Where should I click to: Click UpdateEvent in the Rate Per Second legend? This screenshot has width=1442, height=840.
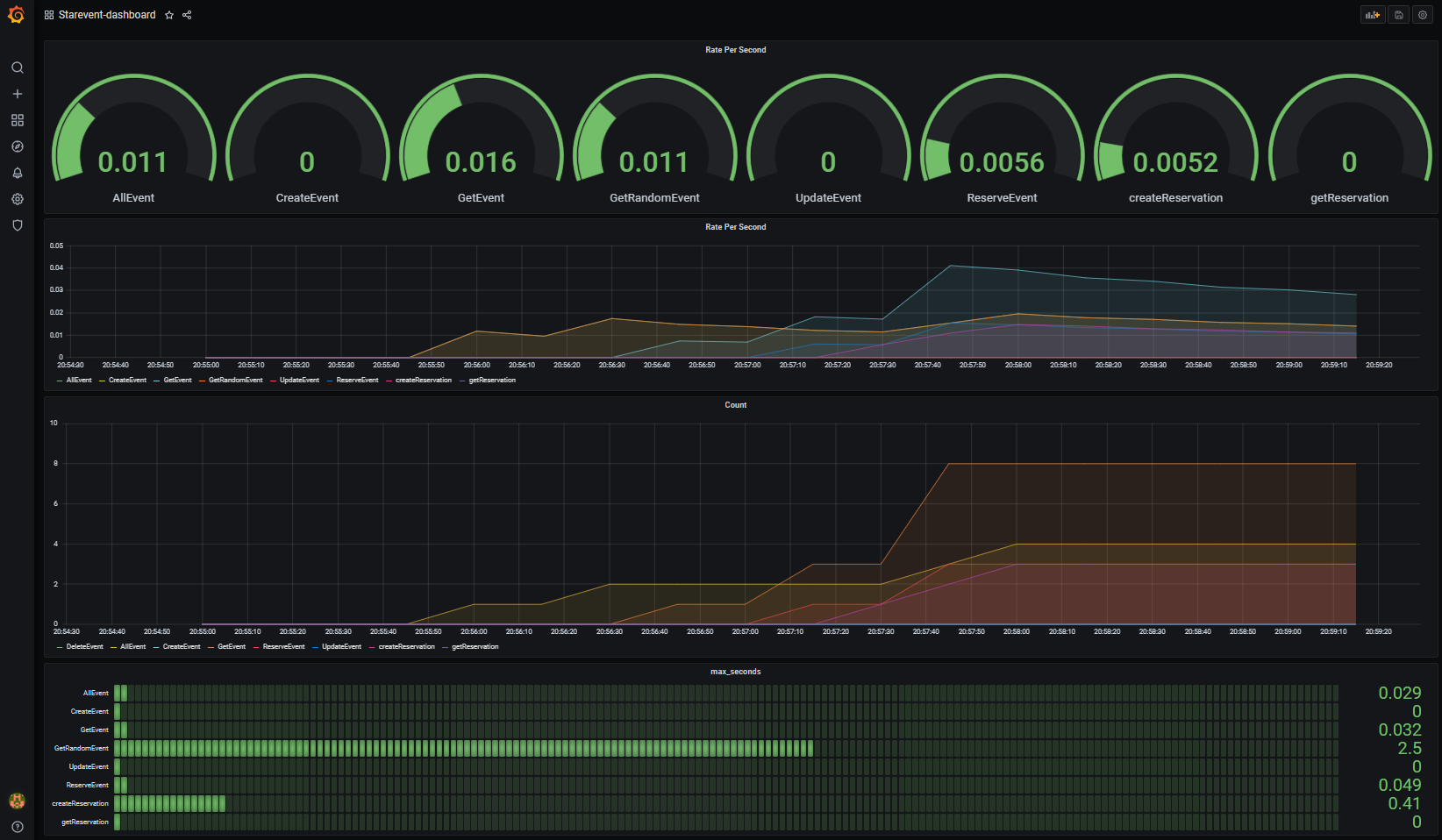pyautogui.click(x=299, y=381)
